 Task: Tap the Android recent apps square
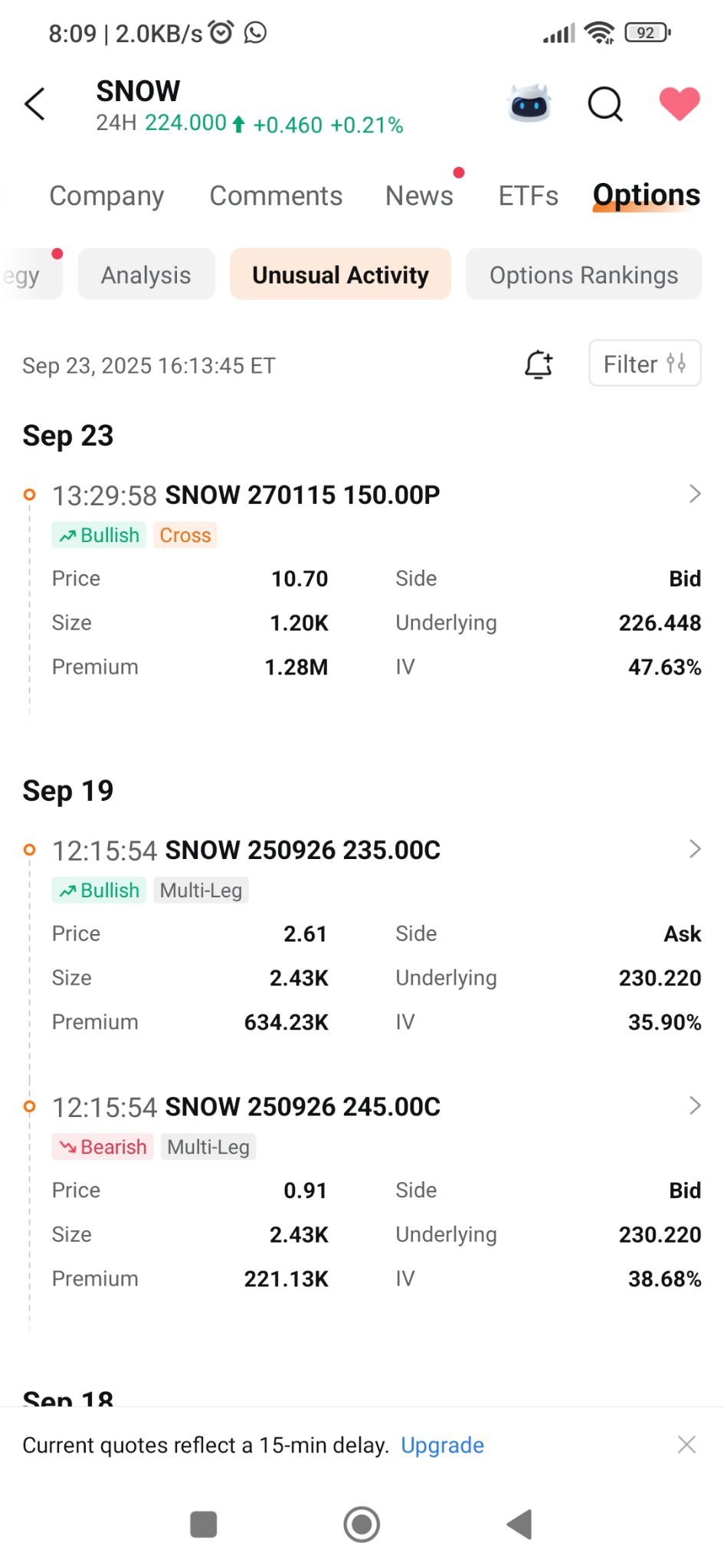click(204, 1524)
